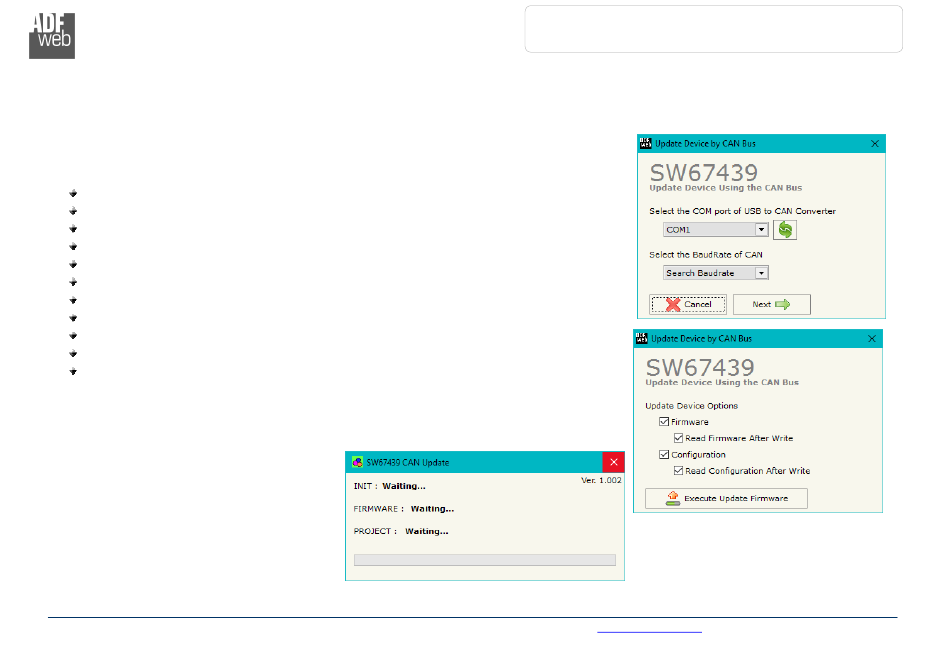Click the green refresh COM ports icon
Viewport: 950px width, 659px height.
click(x=785, y=230)
